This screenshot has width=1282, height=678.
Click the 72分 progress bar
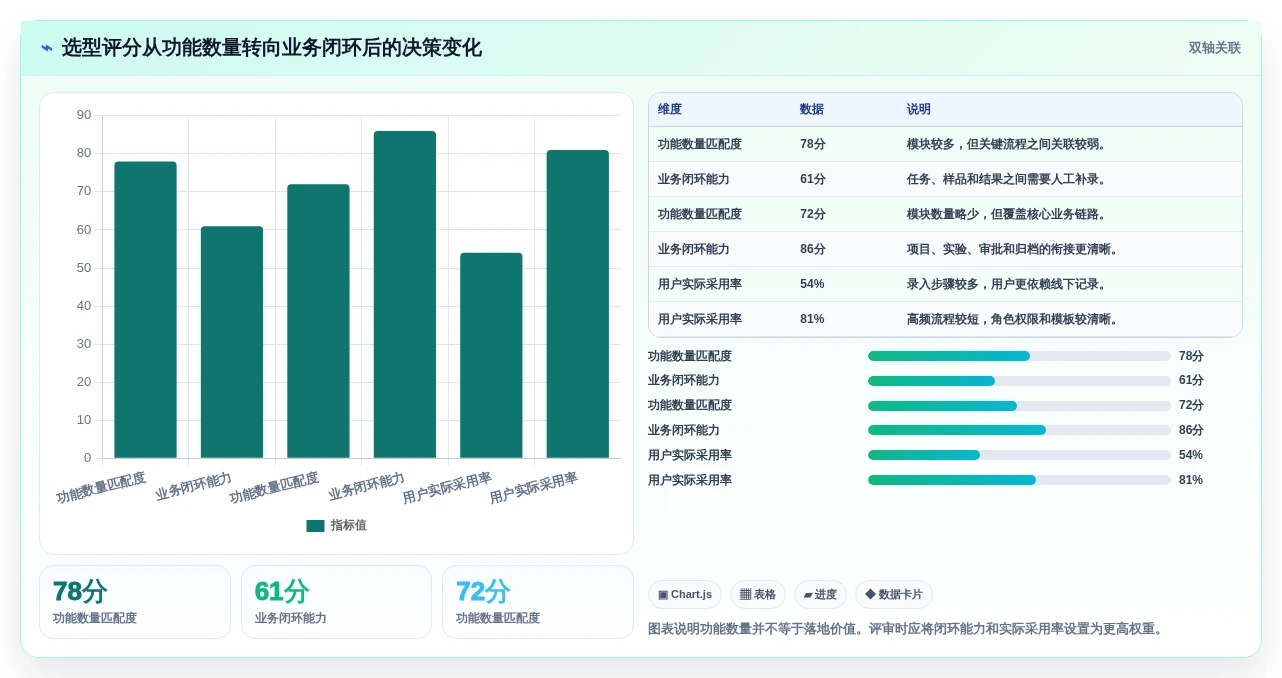tap(1019, 406)
